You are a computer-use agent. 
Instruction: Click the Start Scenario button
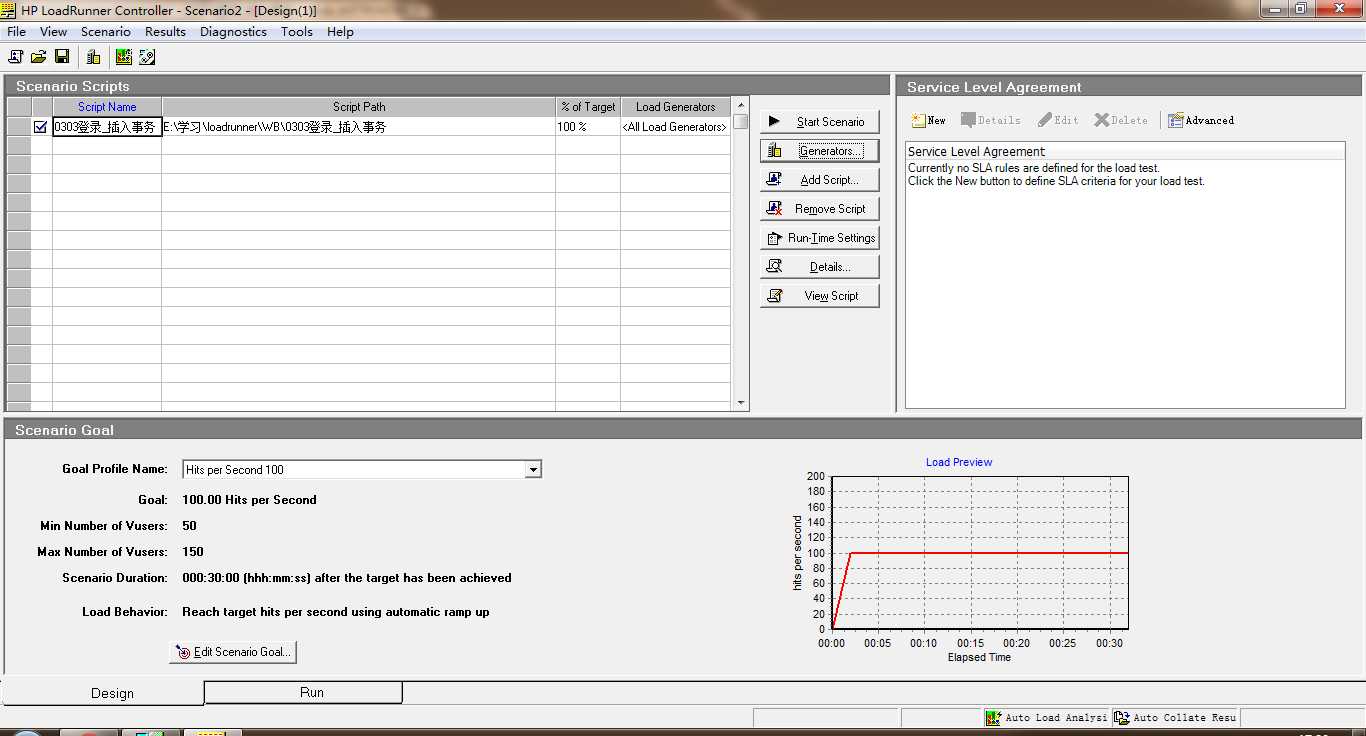click(x=820, y=121)
